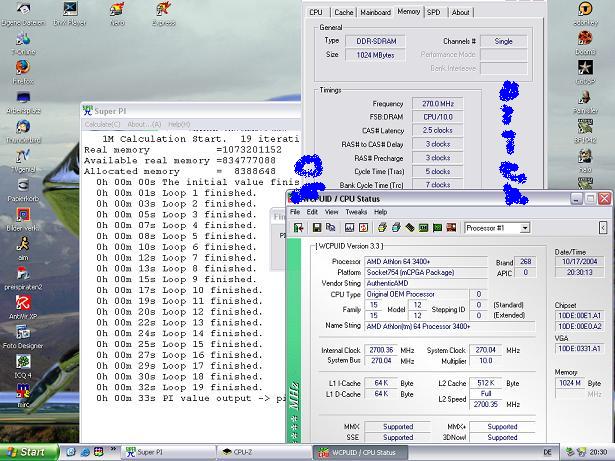Image resolution: width=615 pixels, height=461 pixels.
Task: Open the halo desktop shortcut
Action: coord(585,161)
